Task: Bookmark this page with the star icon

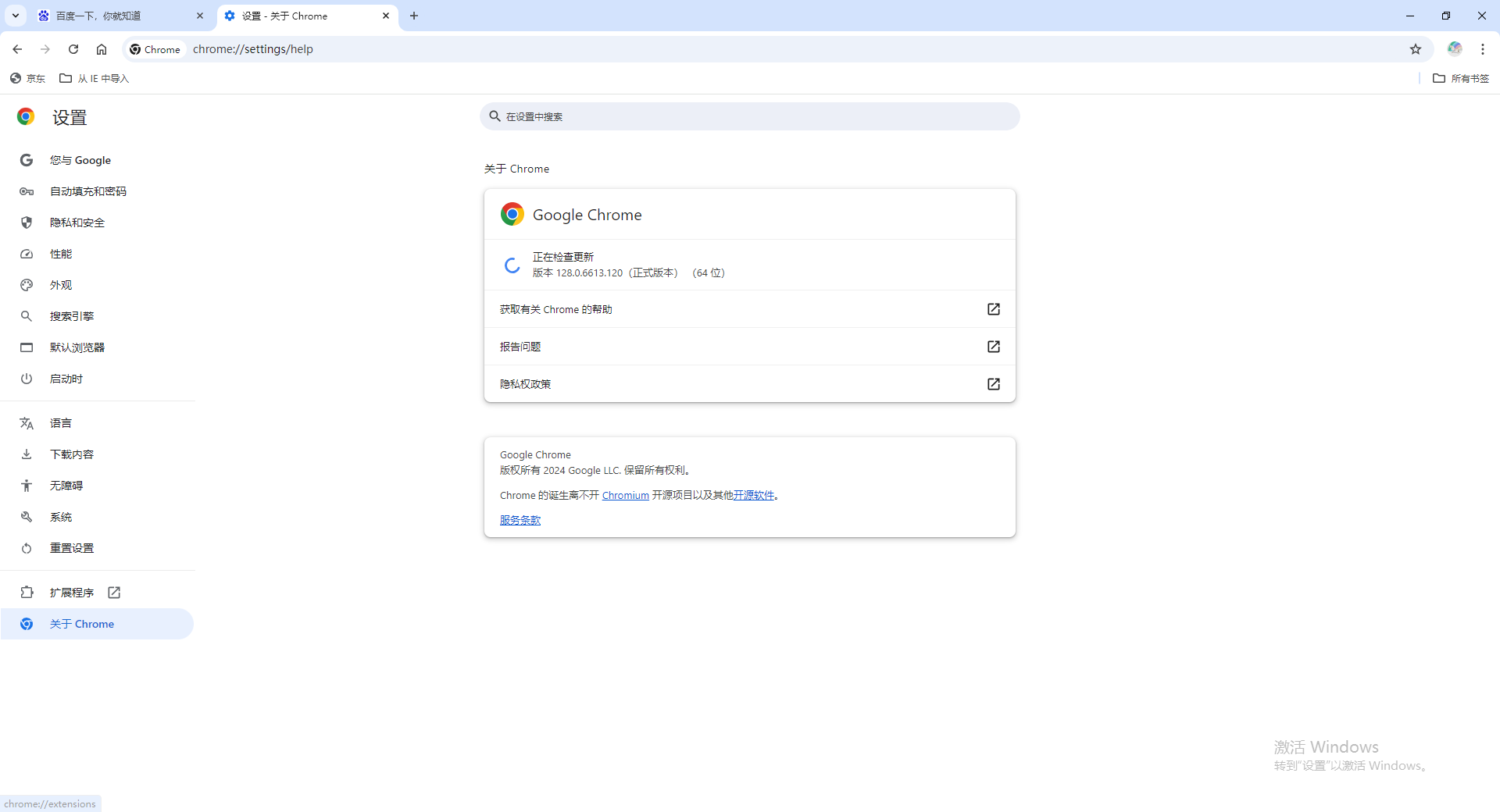Action: [1416, 49]
